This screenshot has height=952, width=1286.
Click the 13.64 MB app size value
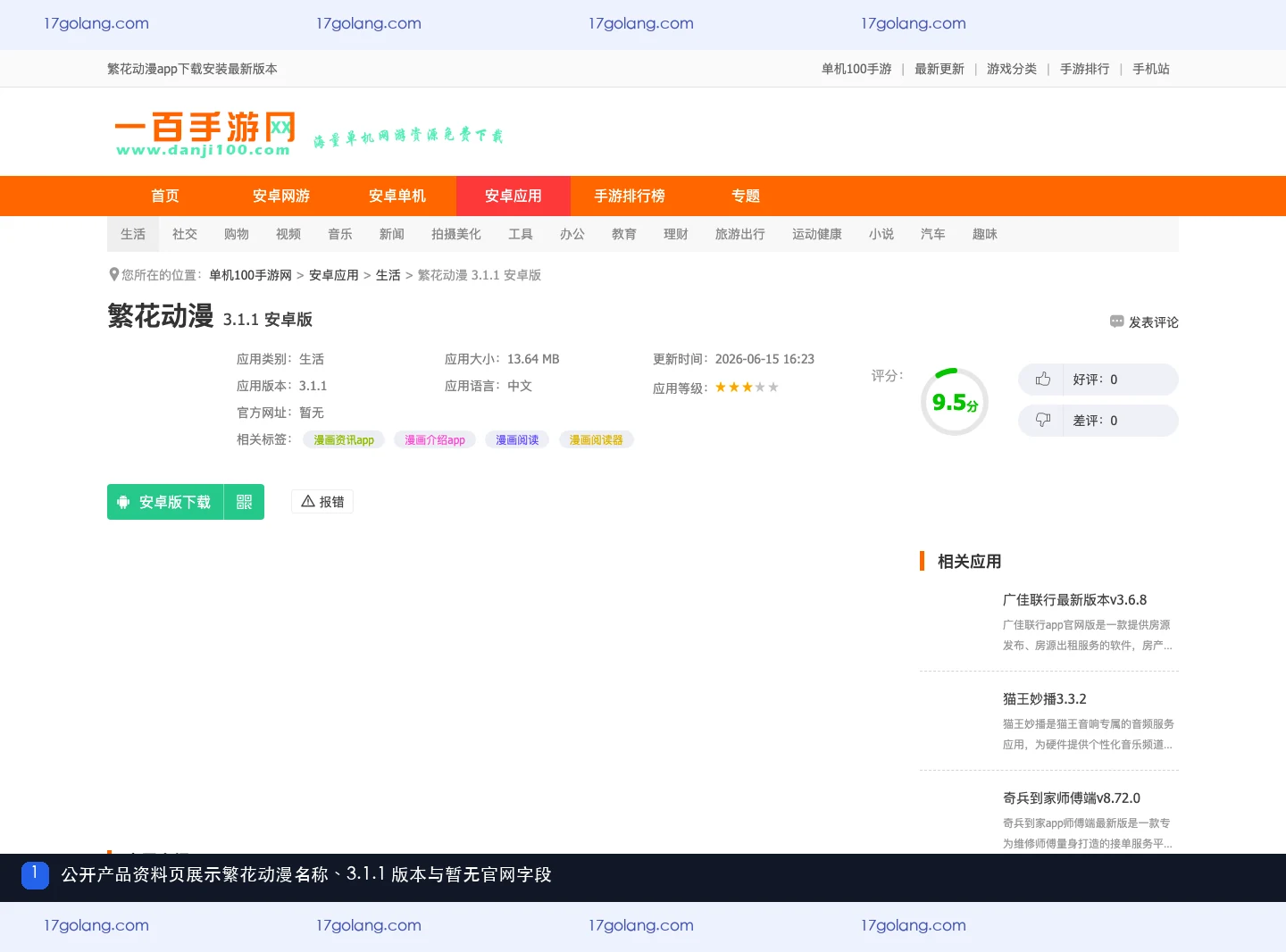tap(533, 359)
